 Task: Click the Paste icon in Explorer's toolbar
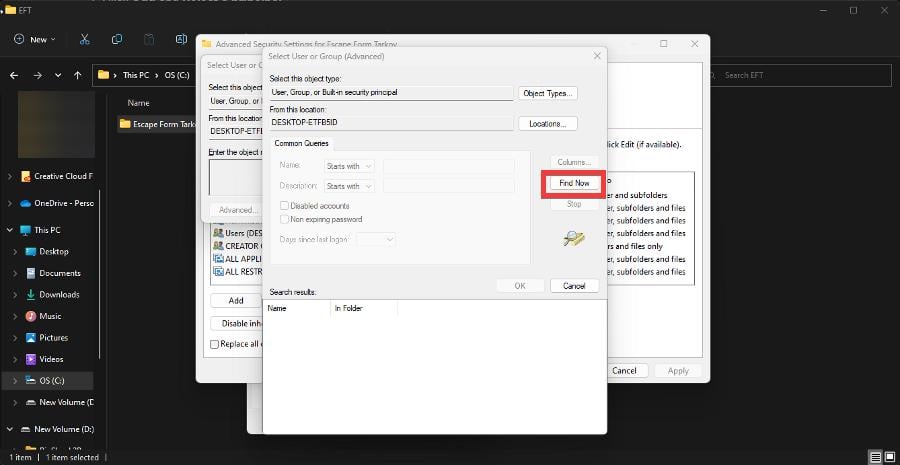pyautogui.click(x=149, y=39)
